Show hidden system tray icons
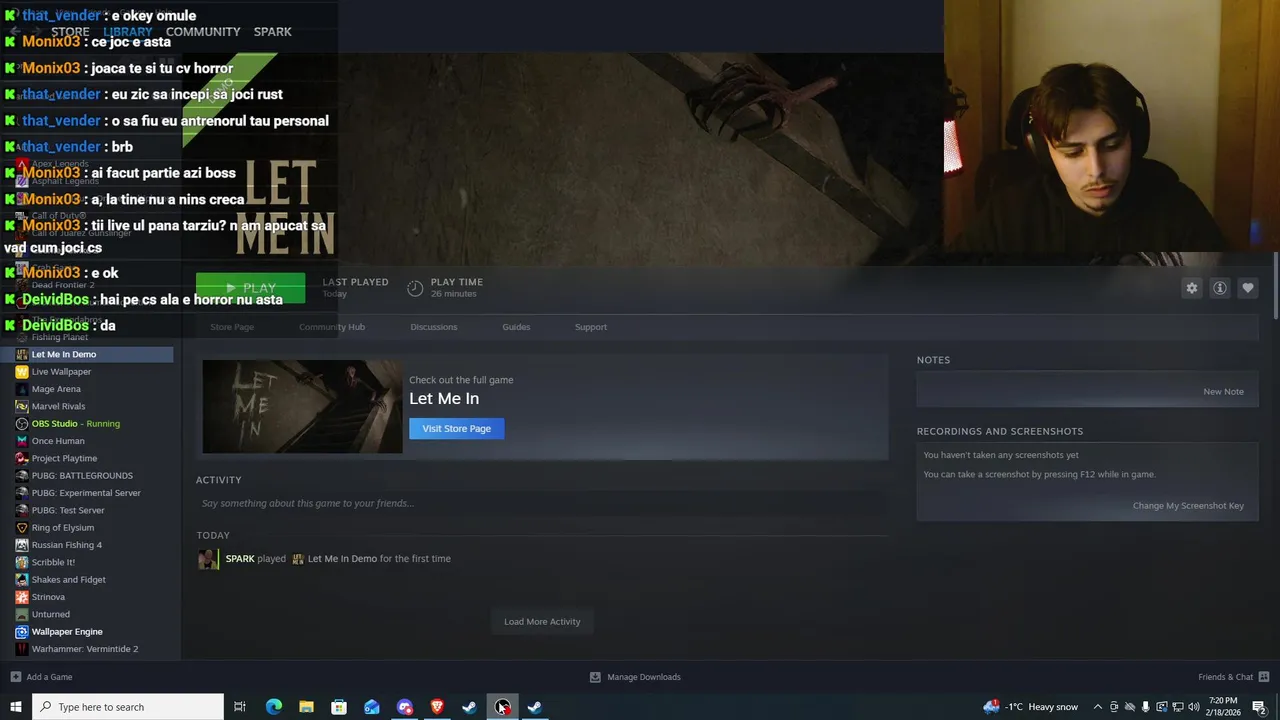The width and height of the screenshot is (1280, 720). click(1097, 707)
